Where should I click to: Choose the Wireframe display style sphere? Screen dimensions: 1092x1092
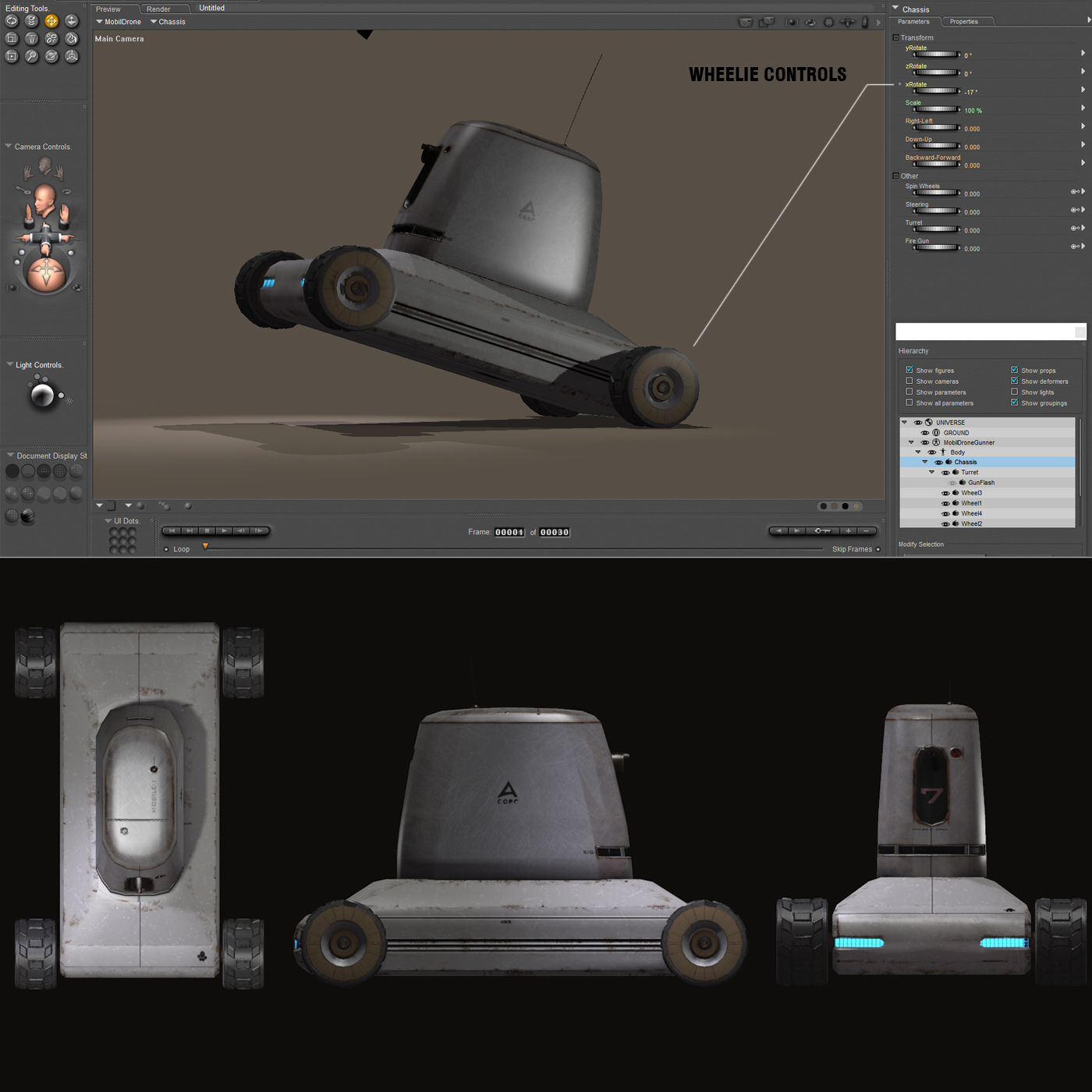point(44,471)
